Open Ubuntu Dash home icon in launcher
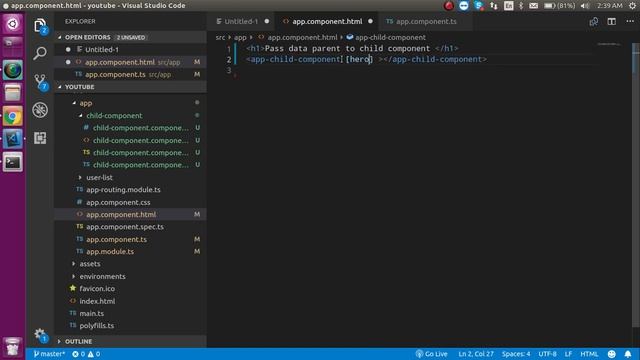Viewport: 640px width, 360px height. click(x=13, y=24)
